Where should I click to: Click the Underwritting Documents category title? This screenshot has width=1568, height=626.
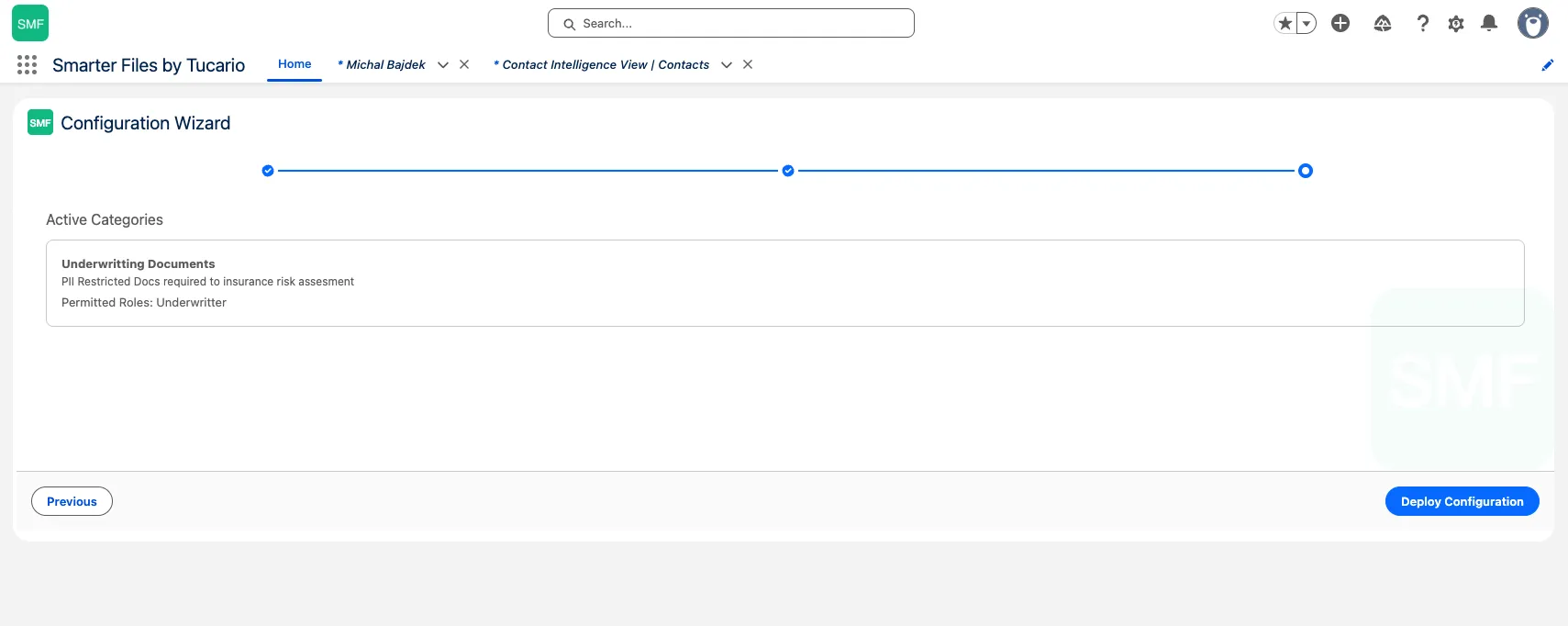point(139,263)
